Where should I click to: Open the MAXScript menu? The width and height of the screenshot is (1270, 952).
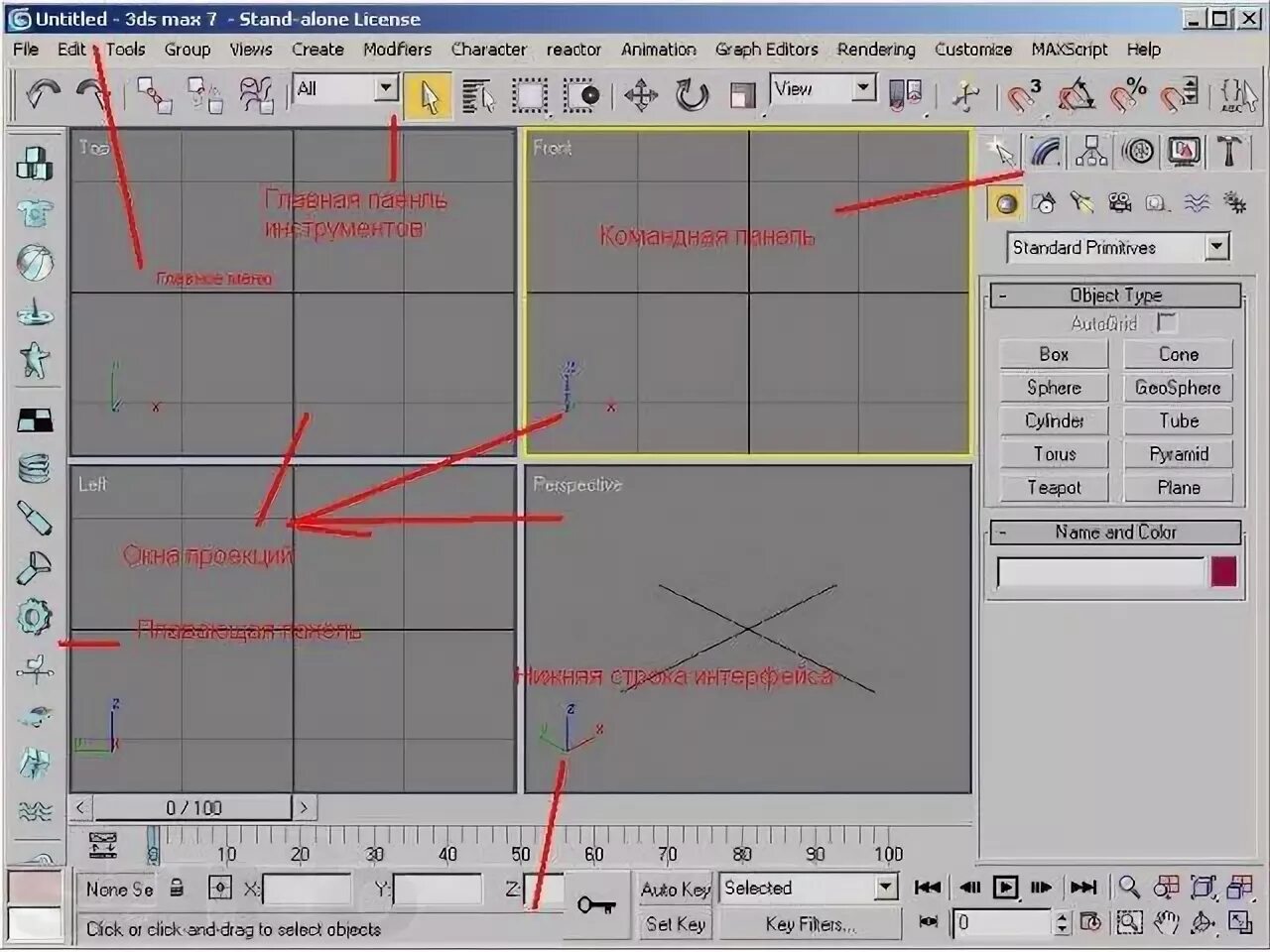[1070, 49]
